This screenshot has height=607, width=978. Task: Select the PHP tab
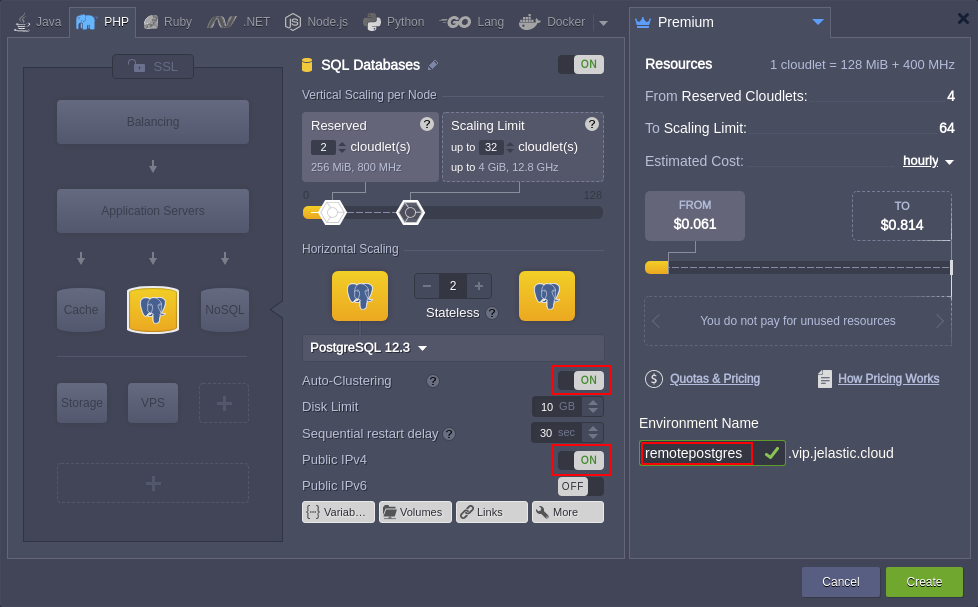click(x=102, y=22)
